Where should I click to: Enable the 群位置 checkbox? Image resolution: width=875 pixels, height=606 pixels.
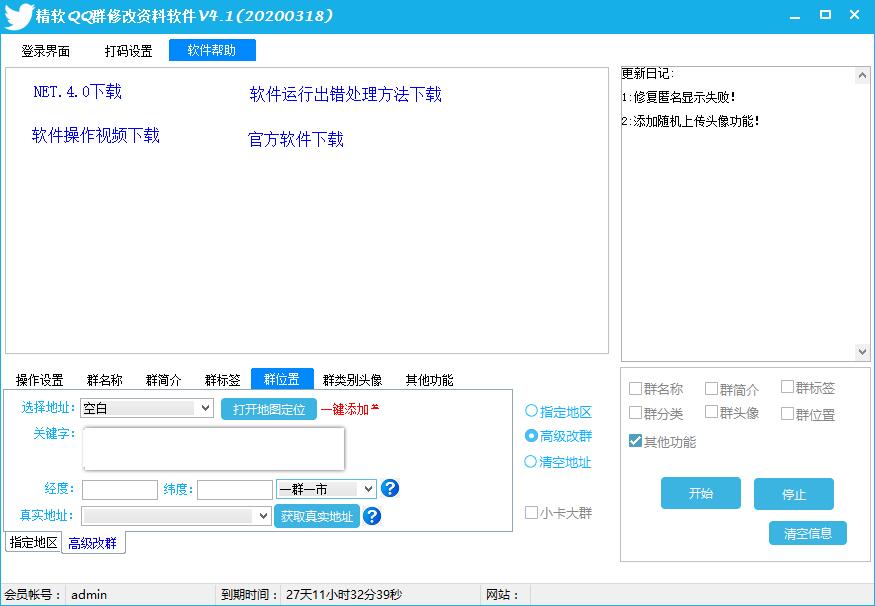pyautogui.click(x=808, y=414)
